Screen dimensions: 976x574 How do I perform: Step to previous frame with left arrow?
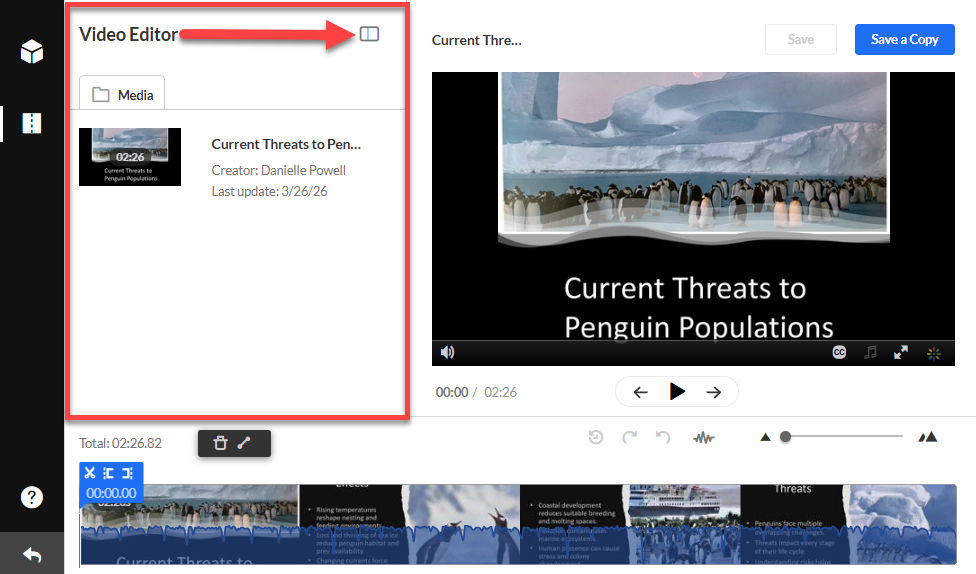click(x=640, y=392)
